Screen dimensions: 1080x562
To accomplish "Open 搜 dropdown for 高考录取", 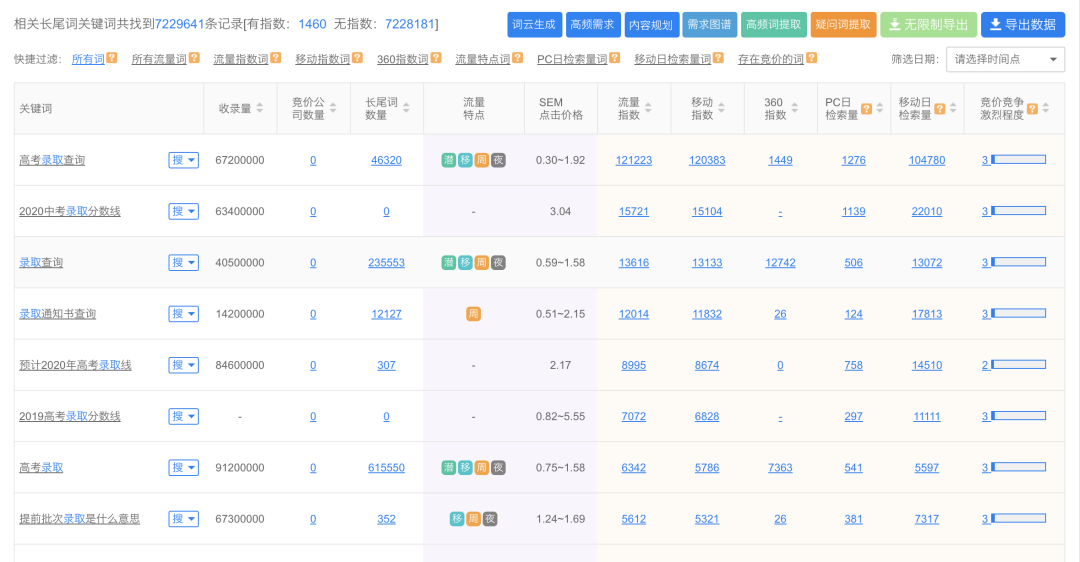I will tap(183, 468).
